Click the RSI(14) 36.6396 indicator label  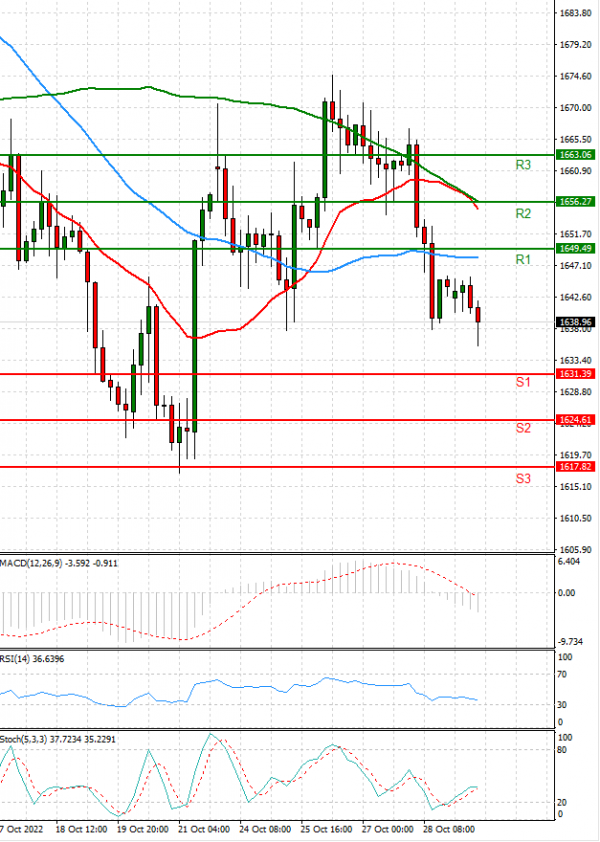[32, 658]
